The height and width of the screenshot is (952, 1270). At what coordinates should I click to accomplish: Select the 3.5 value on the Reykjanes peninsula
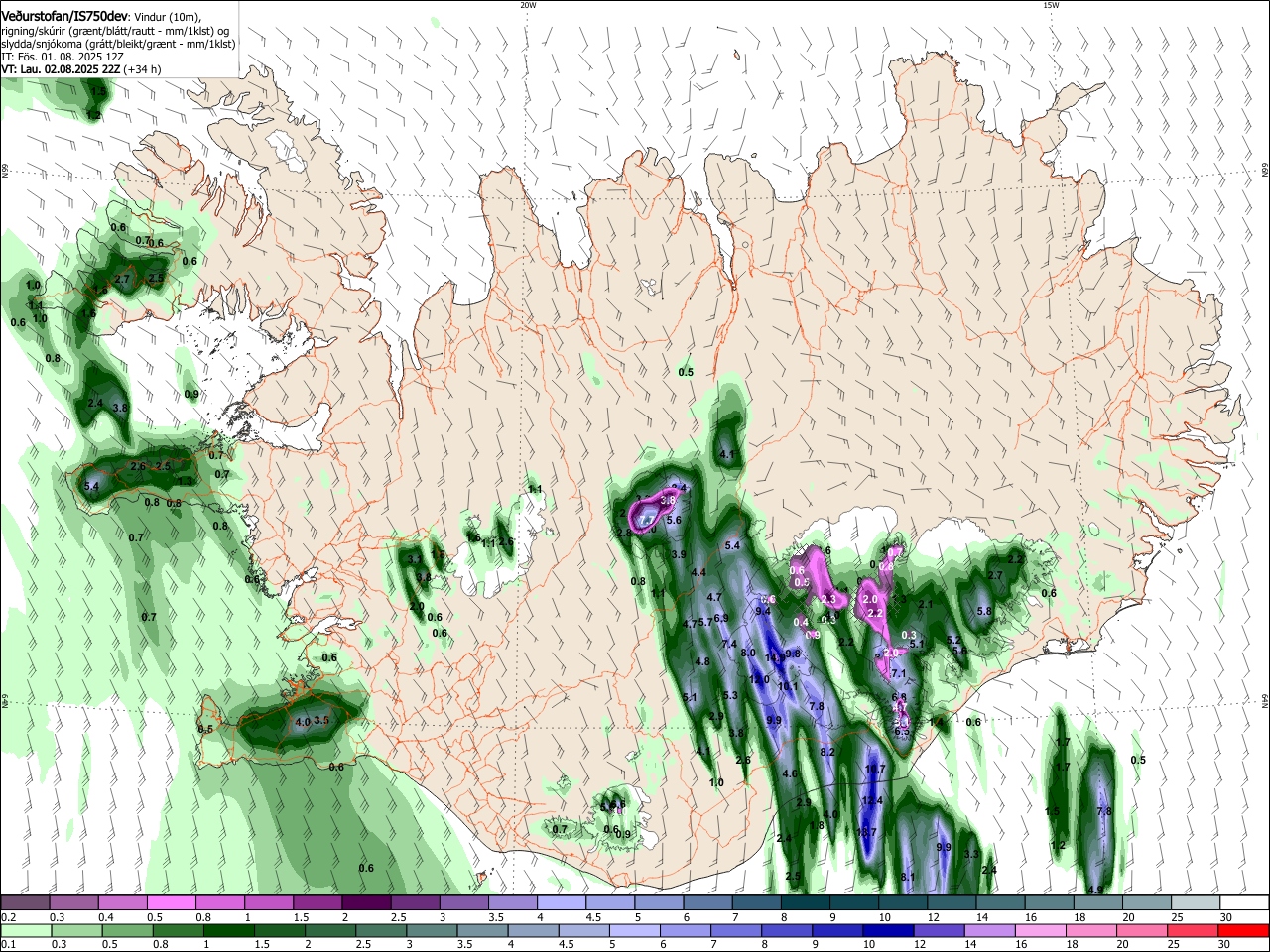click(x=321, y=721)
